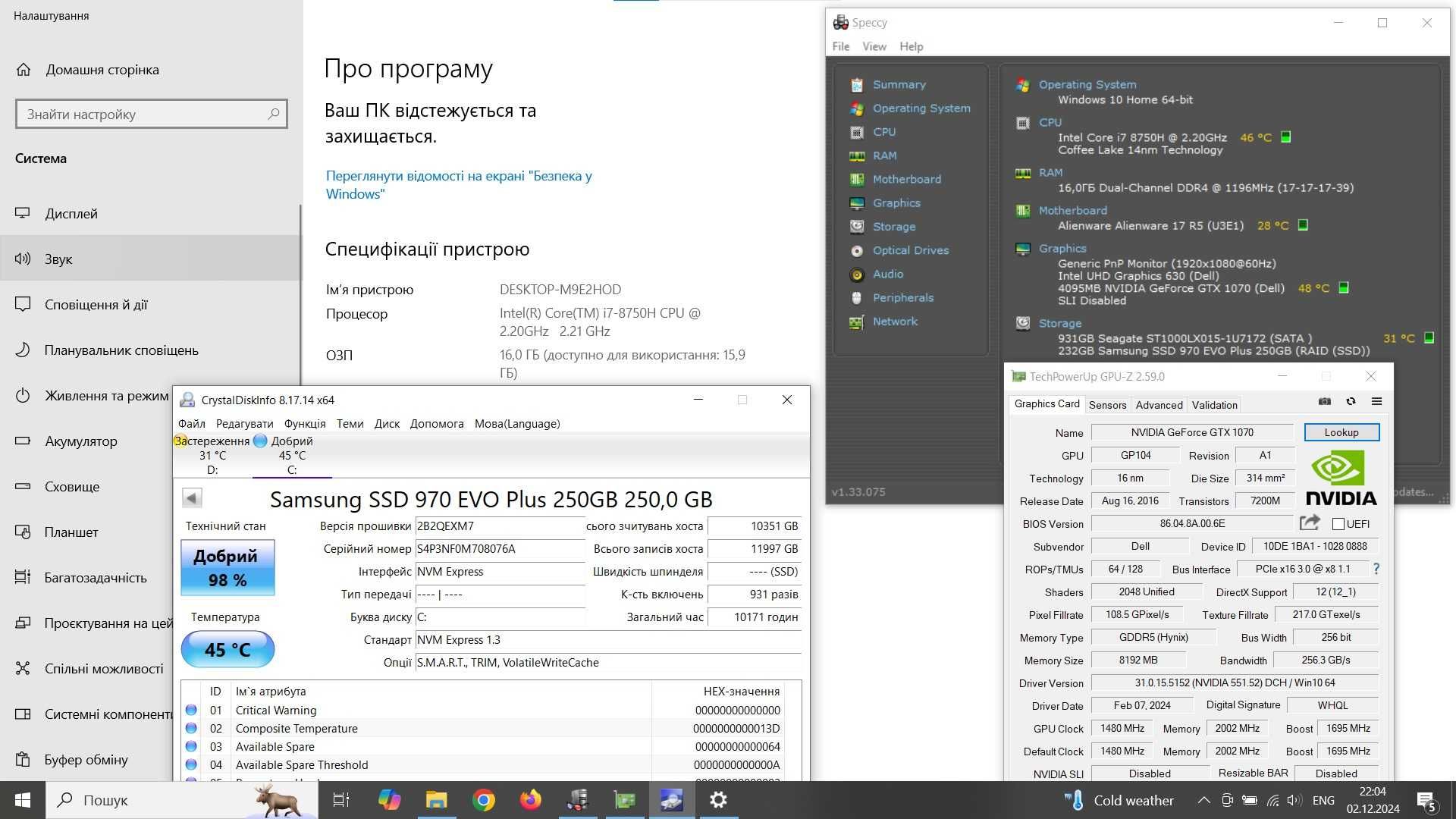The width and height of the screenshot is (1456, 819).
Task: Open the GPU-Z hamburger menu
Action: (x=1376, y=401)
